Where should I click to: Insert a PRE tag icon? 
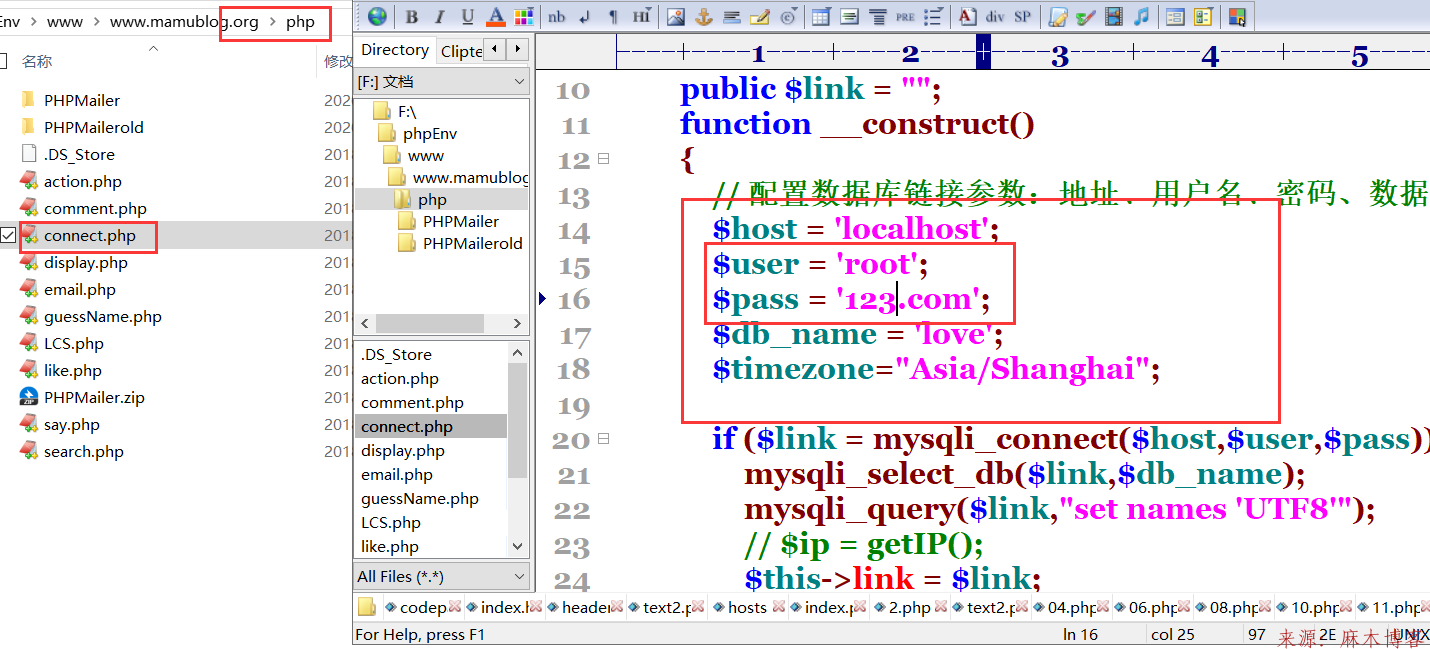pyautogui.click(x=905, y=16)
